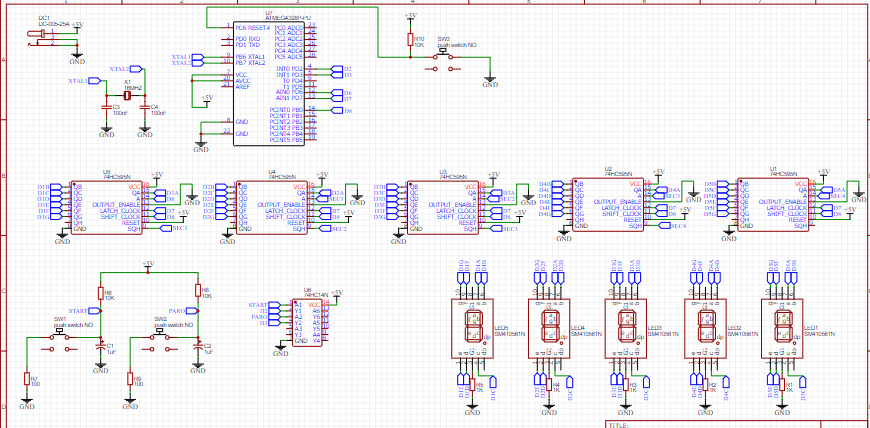Select resistor R9 100

(x=129, y=379)
